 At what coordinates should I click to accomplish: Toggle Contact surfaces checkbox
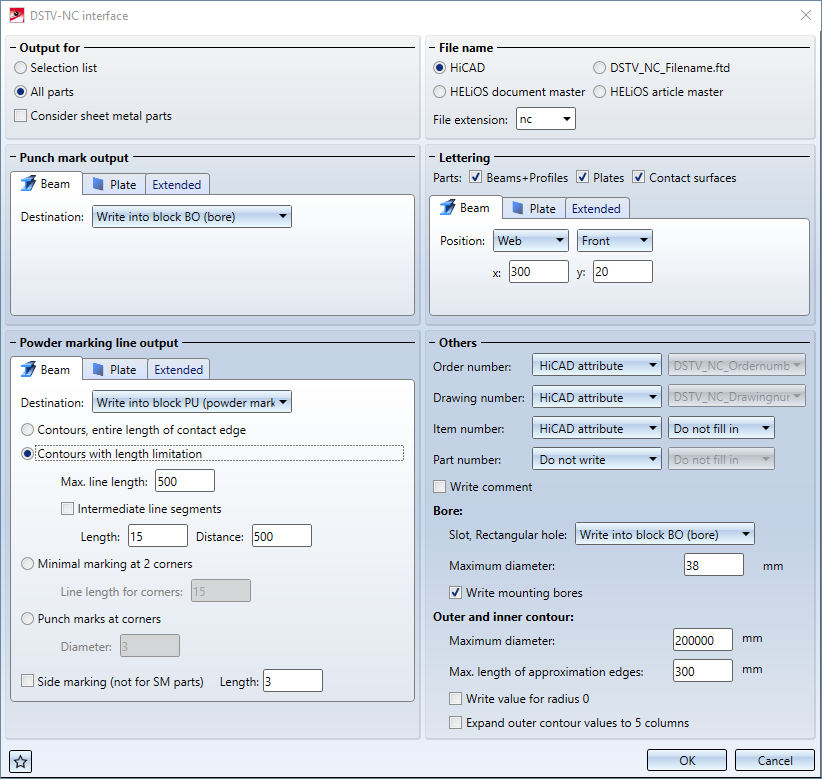click(x=638, y=177)
